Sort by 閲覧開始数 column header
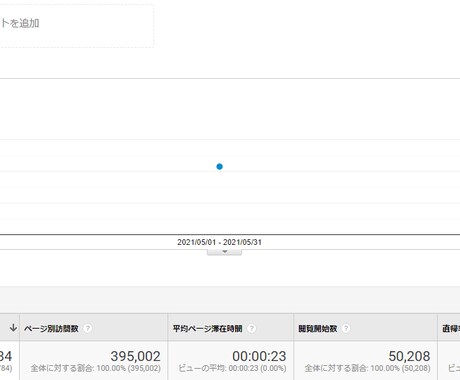The image size is (460, 380). [x=318, y=329]
